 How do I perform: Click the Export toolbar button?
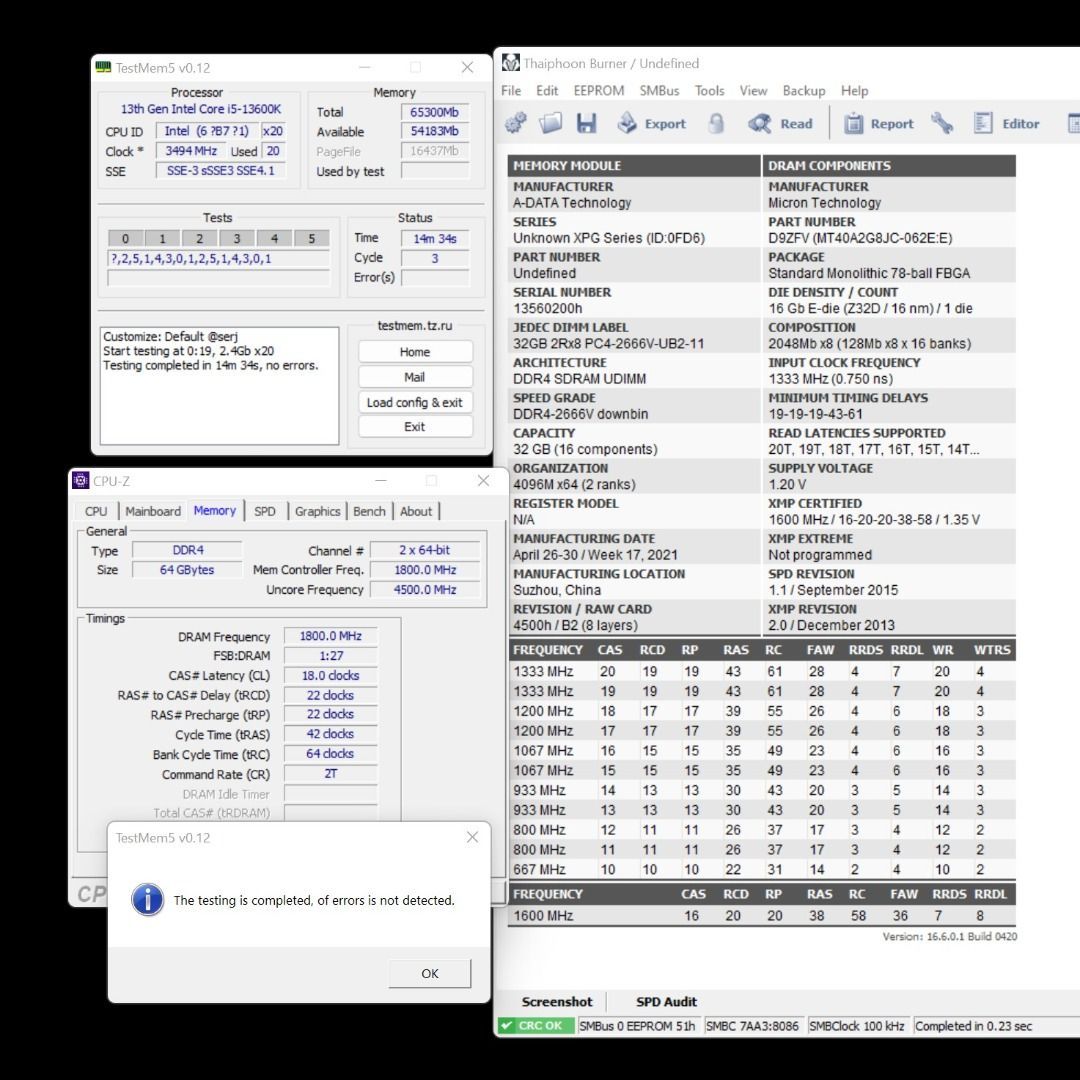(x=651, y=124)
